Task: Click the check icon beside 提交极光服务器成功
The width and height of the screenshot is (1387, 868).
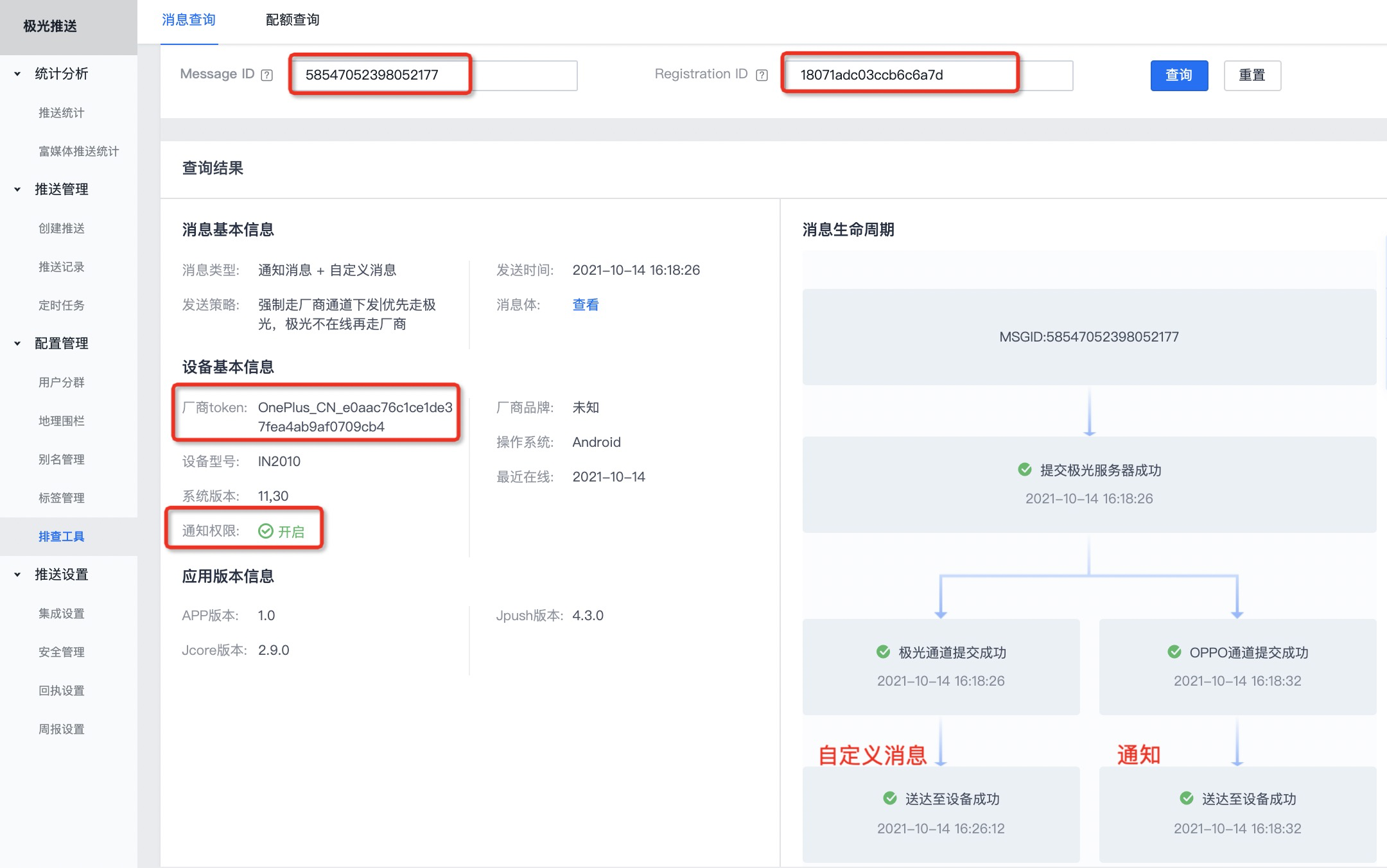Action: (x=1025, y=469)
